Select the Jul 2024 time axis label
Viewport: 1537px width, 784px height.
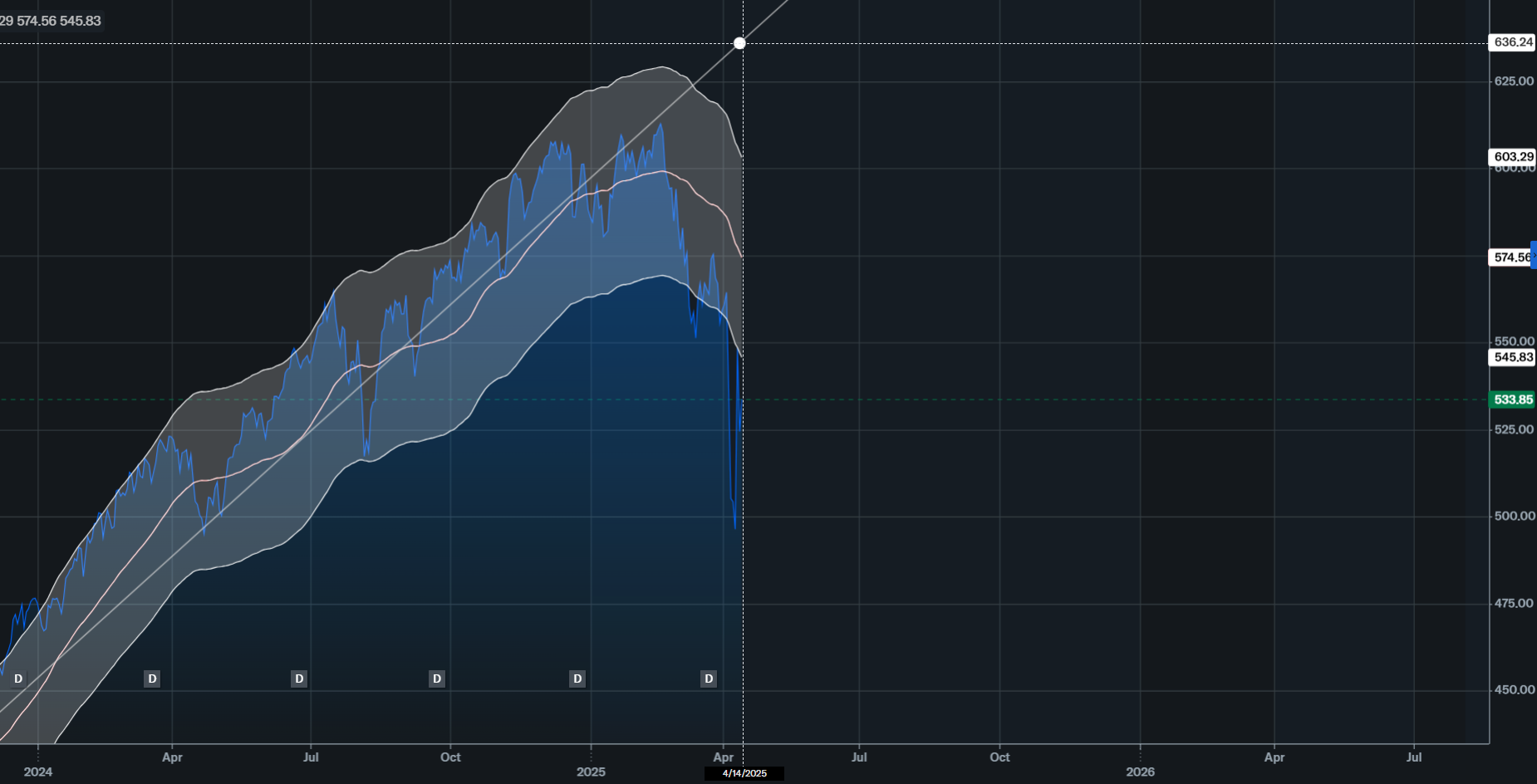[311, 757]
